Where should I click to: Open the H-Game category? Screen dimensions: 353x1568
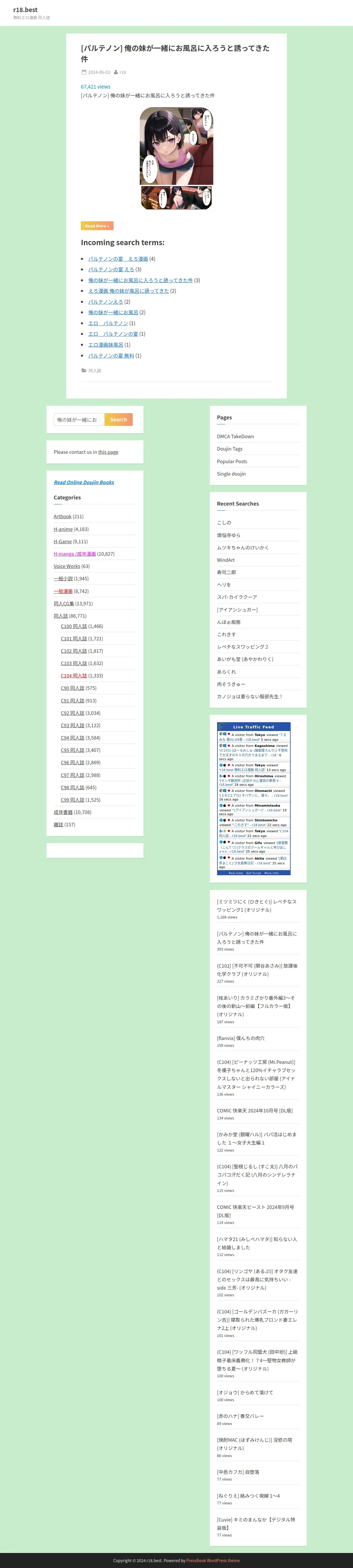(62, 541)
